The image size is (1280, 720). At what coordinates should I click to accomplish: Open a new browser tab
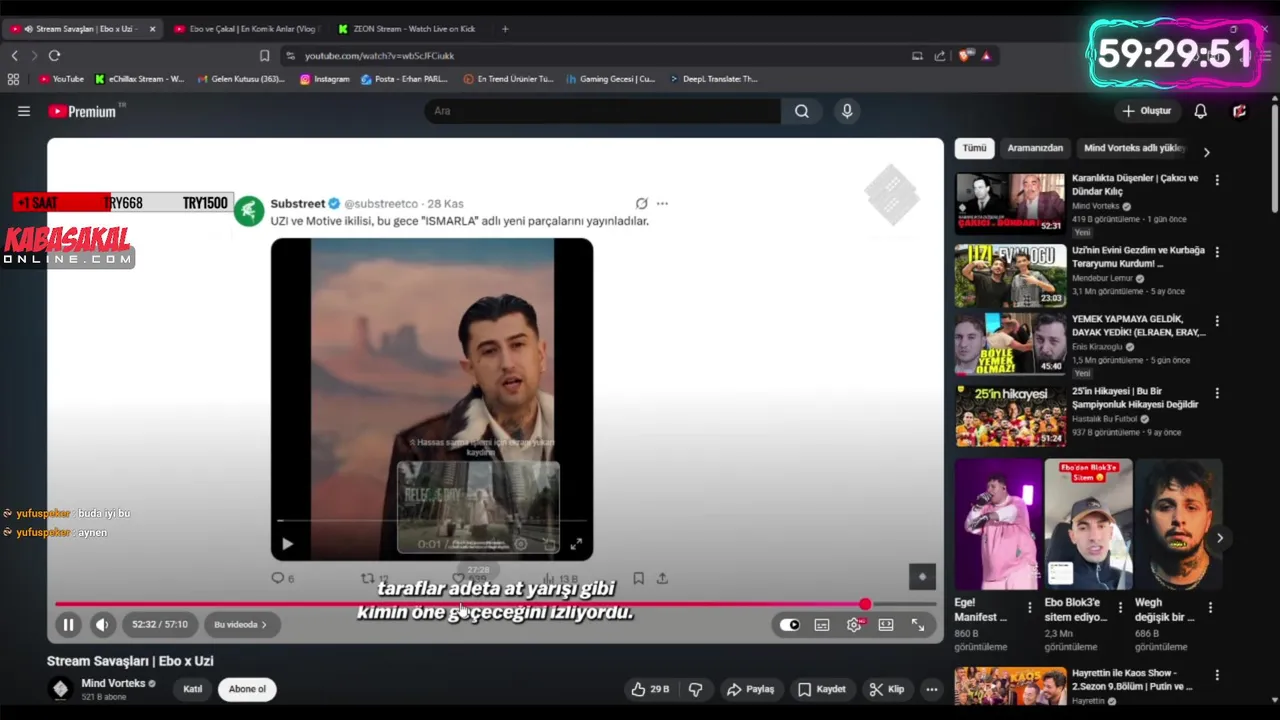coord(505,29)
